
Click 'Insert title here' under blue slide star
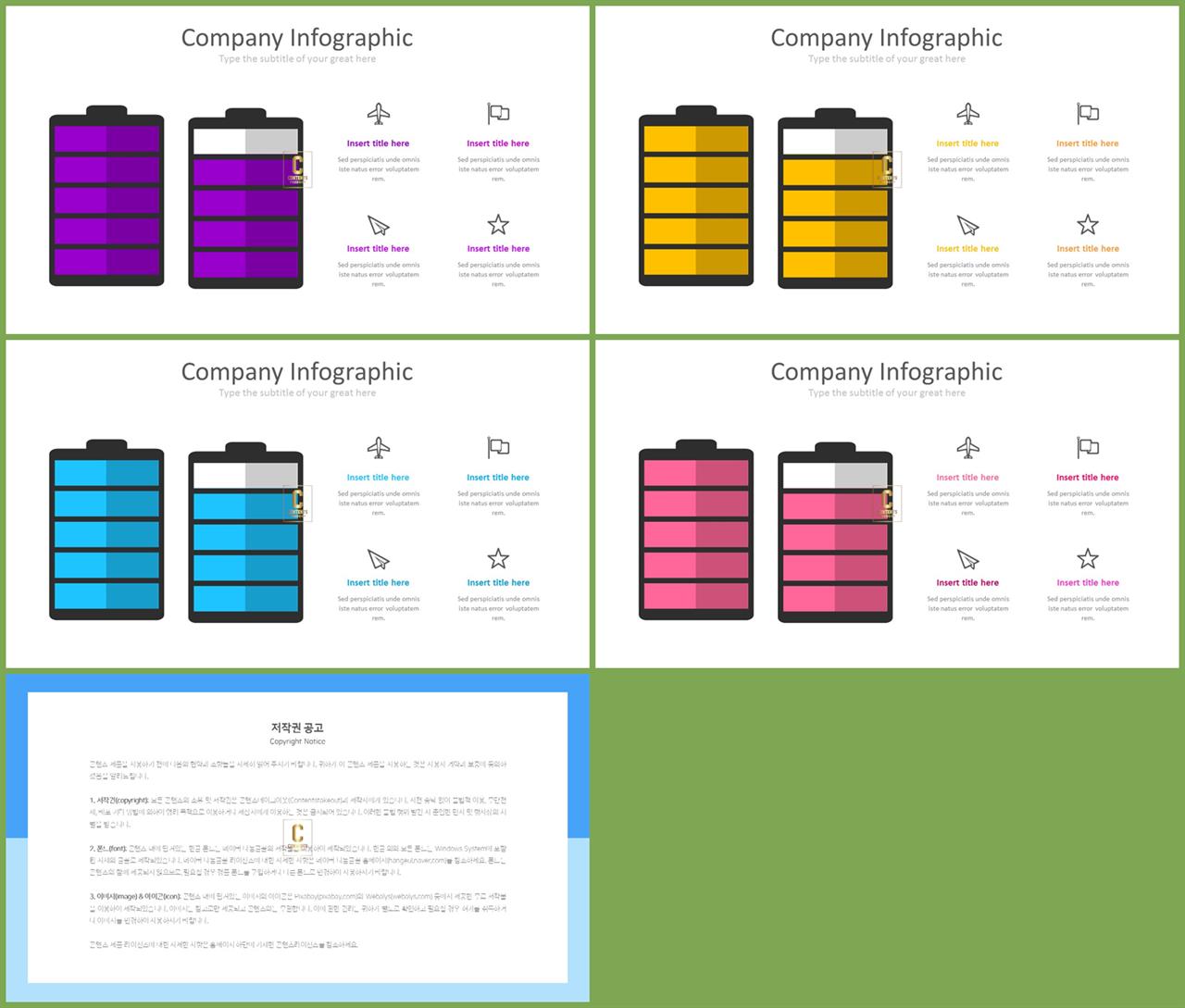[x=498, y=583]
